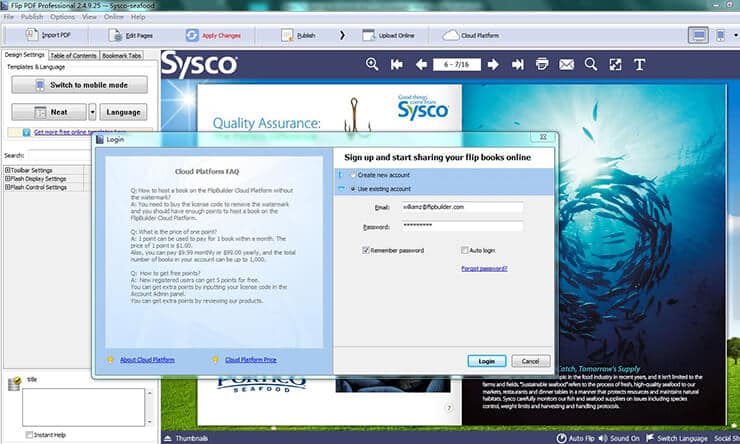Expand Flash Display Settings tree node
This screenshot has height=444, width=740.
(x=8, y=179)
